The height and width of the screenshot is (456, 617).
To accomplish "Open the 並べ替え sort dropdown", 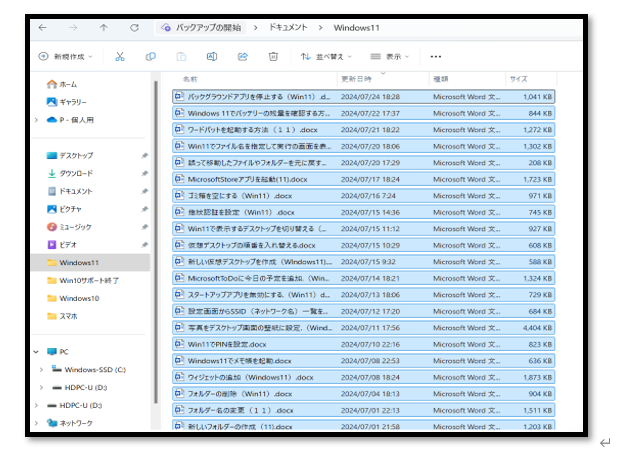I will click(x=326, y=57).
